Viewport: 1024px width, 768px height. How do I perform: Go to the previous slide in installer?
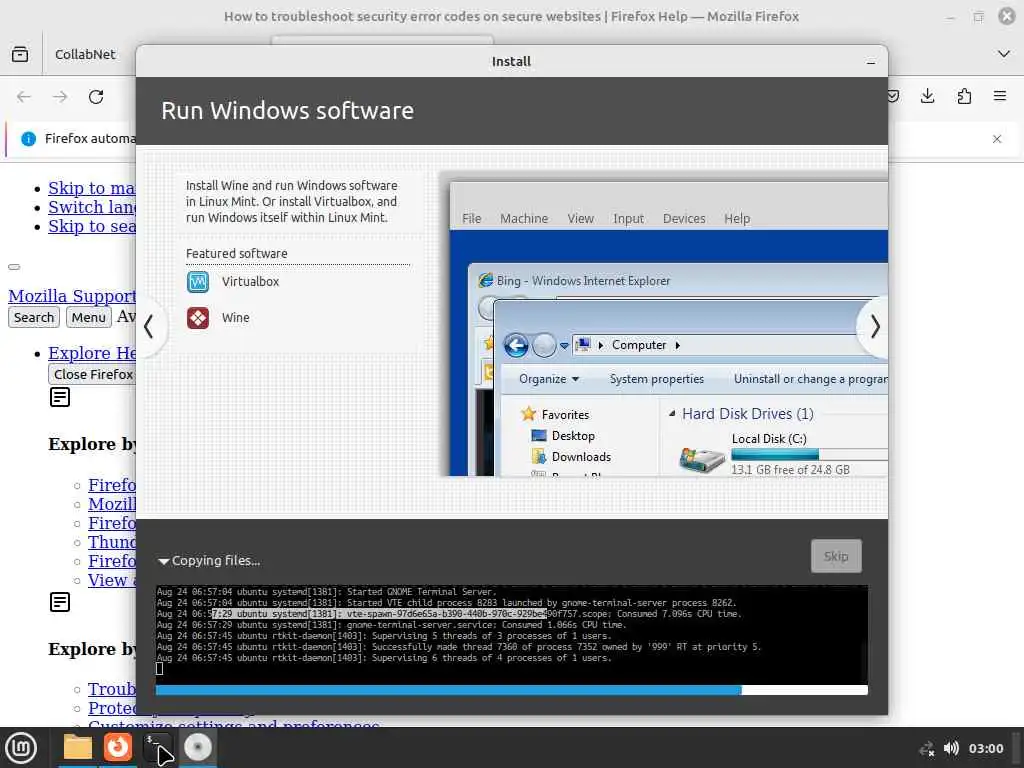(x=149, y=326)
